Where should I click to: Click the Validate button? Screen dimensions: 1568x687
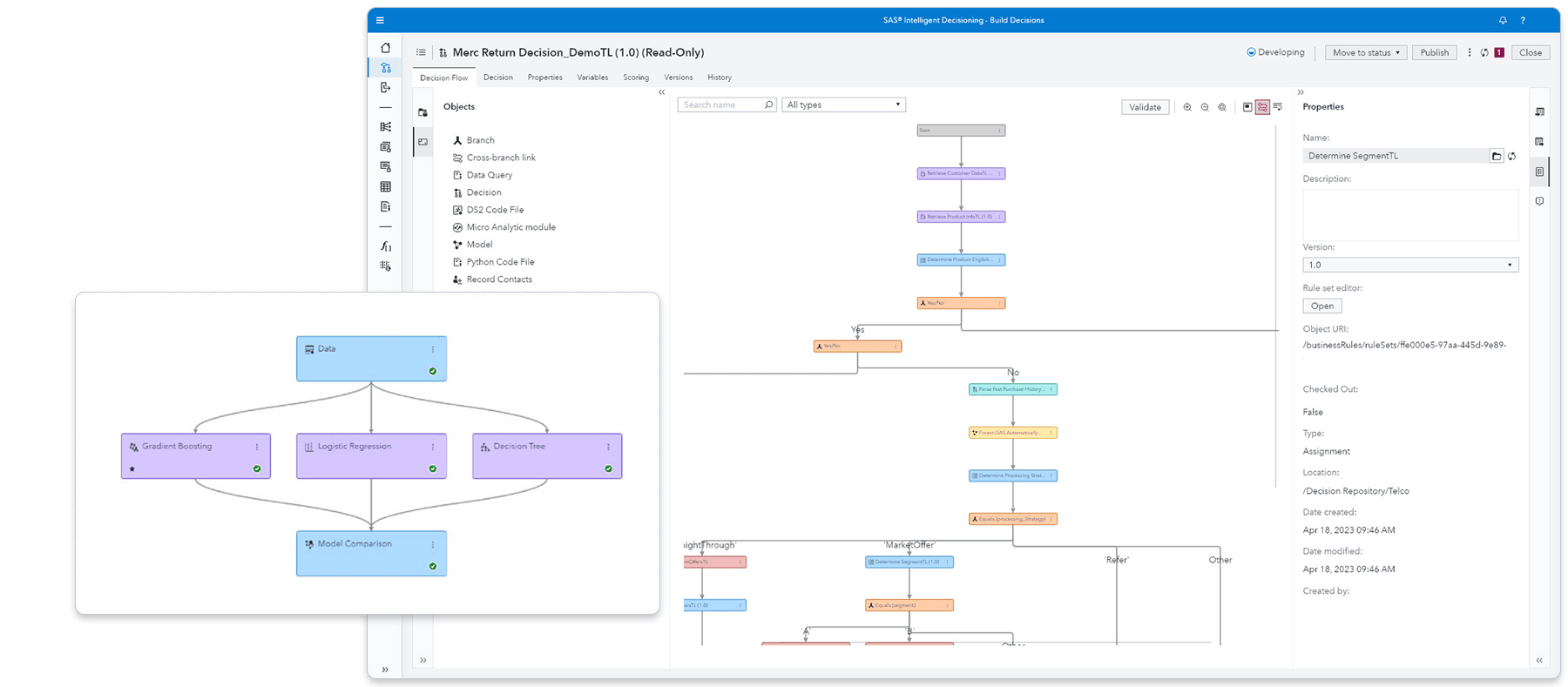1145,107
